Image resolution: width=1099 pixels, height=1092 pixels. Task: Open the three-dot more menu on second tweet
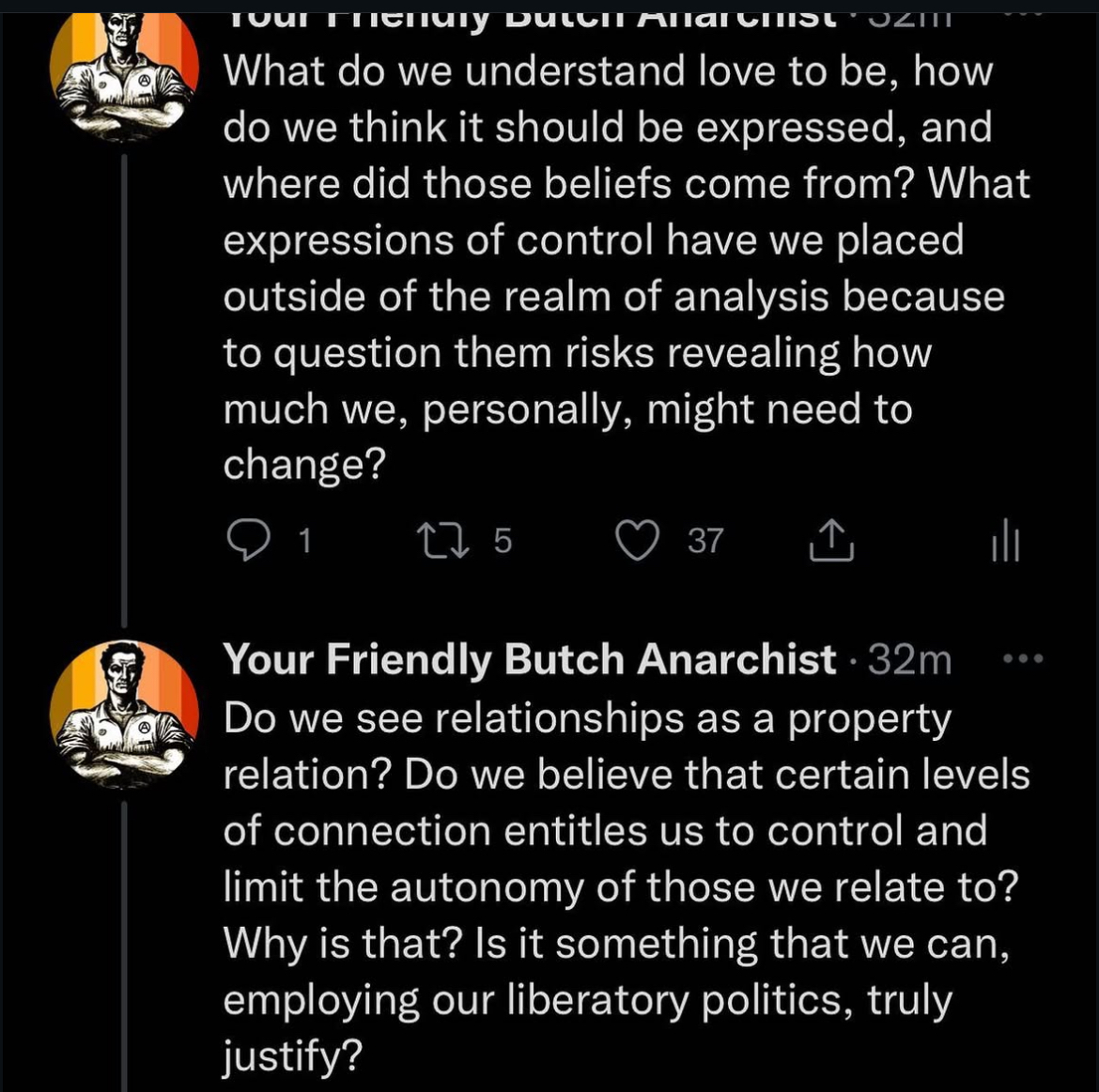(1023, 659)
